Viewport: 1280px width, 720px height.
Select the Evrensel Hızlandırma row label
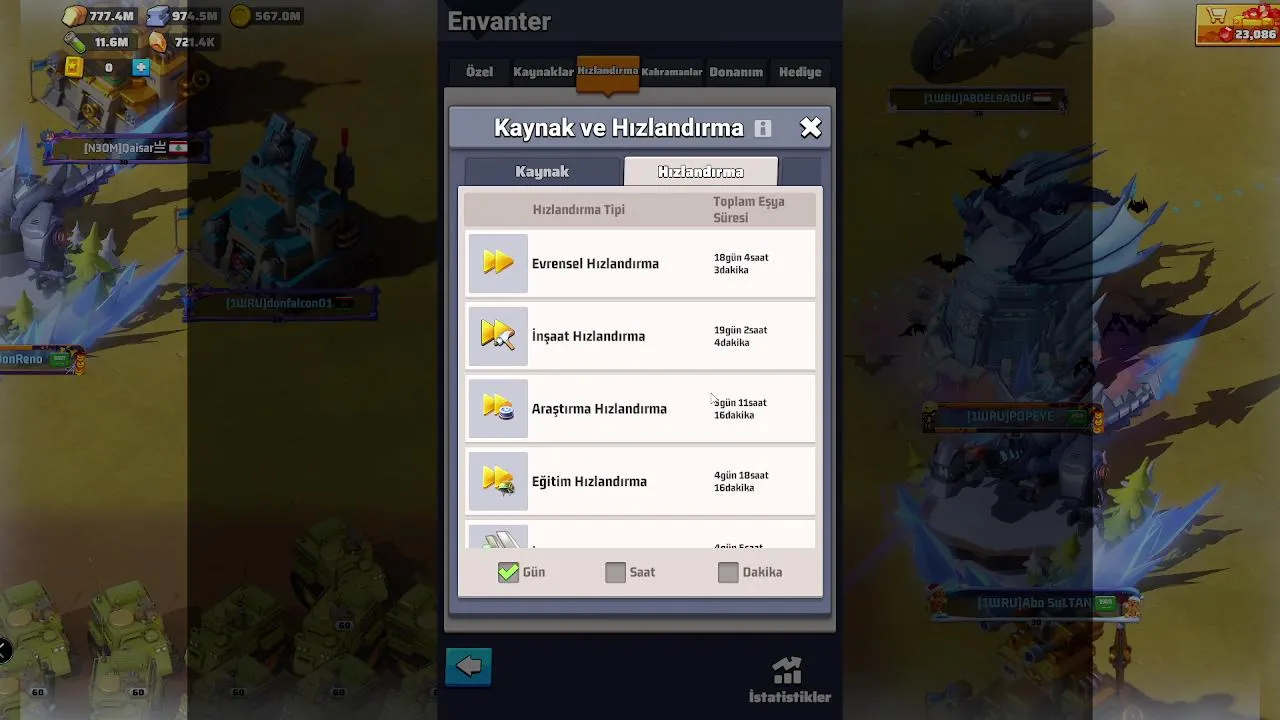point(595,264)
